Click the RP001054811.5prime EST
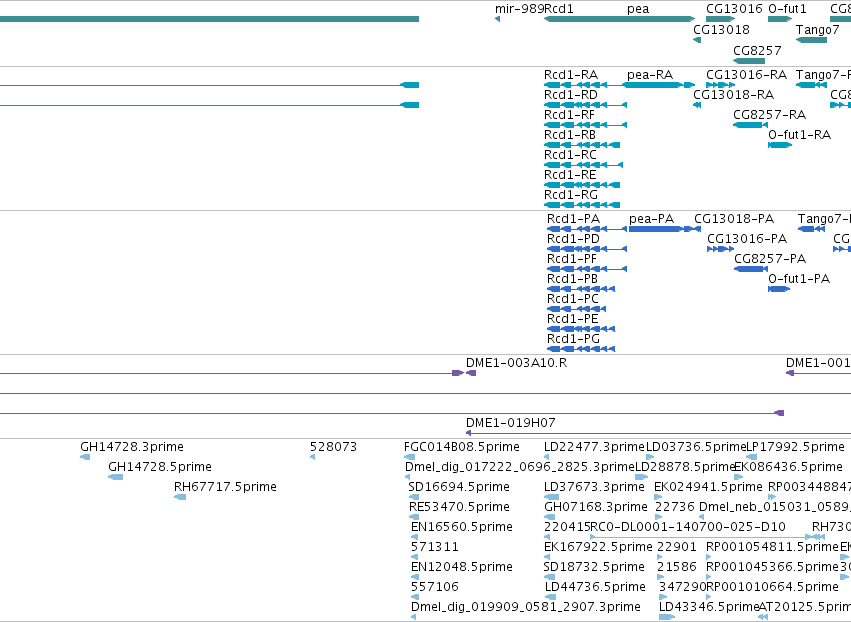The width and height of the screenshot is (851, 622). tap(709, 557)
